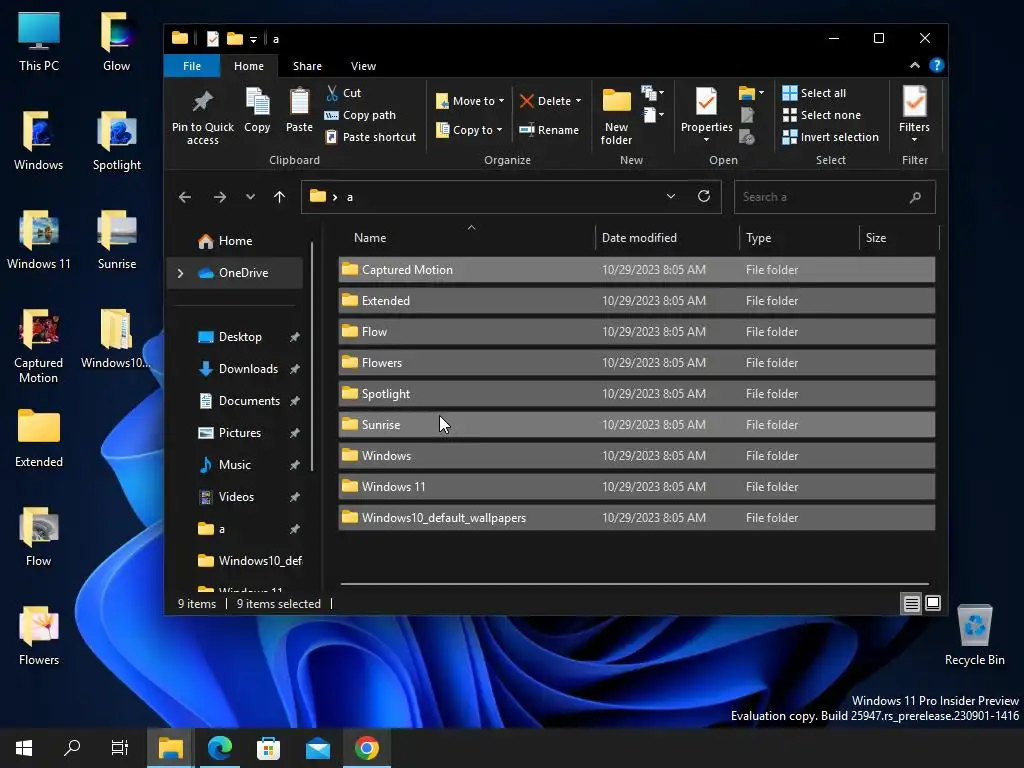Switch to the View ribbon tab
This screenshot has height=768, width=1024.
[363, 66]
